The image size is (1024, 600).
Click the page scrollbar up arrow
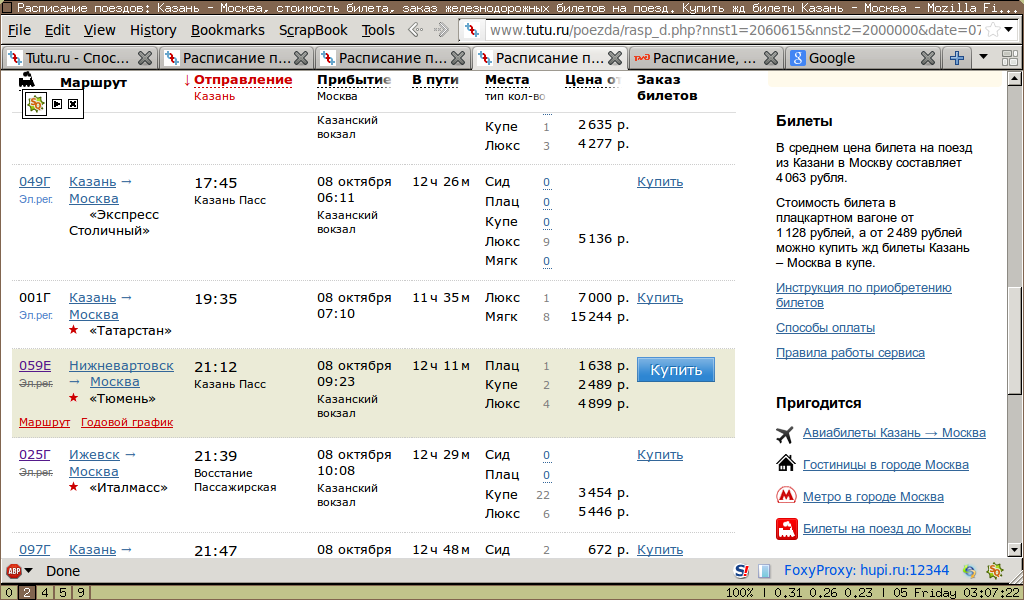coord(1014,79)
